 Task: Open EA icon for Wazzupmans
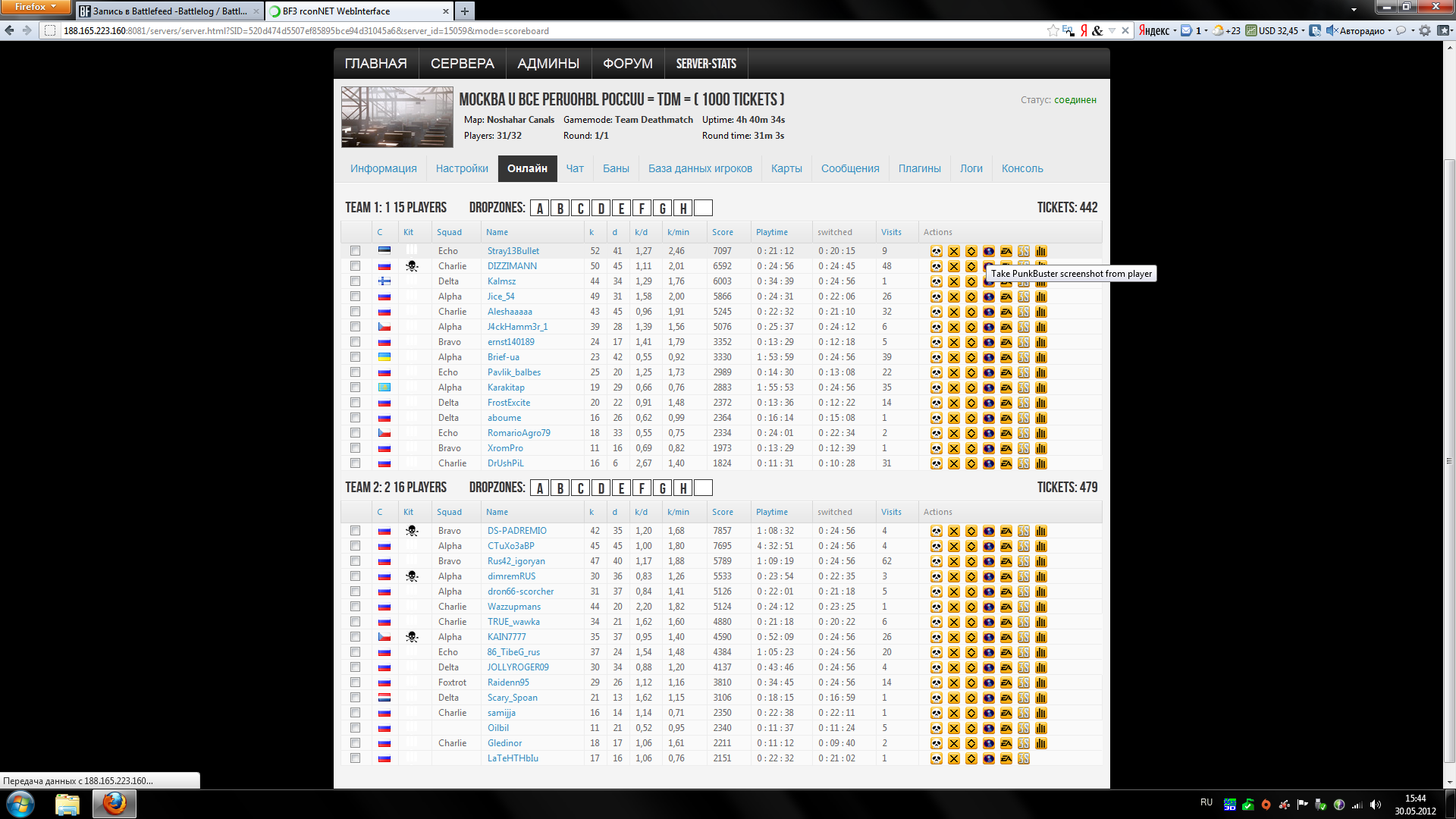coord(1006,607)
